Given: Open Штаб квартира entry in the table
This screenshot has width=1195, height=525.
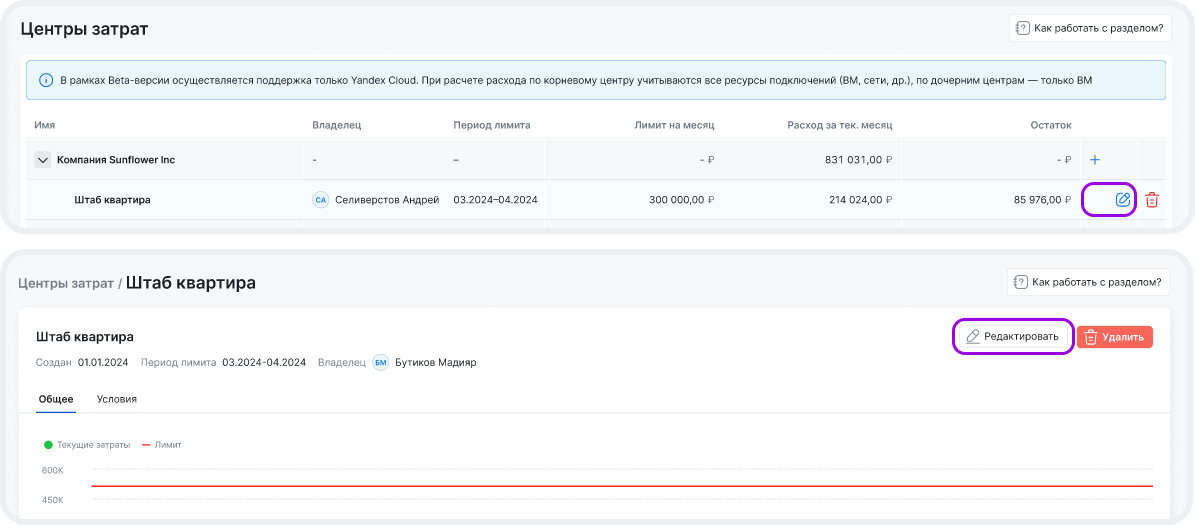Looking at the screenshot, I should pos(112,200).
